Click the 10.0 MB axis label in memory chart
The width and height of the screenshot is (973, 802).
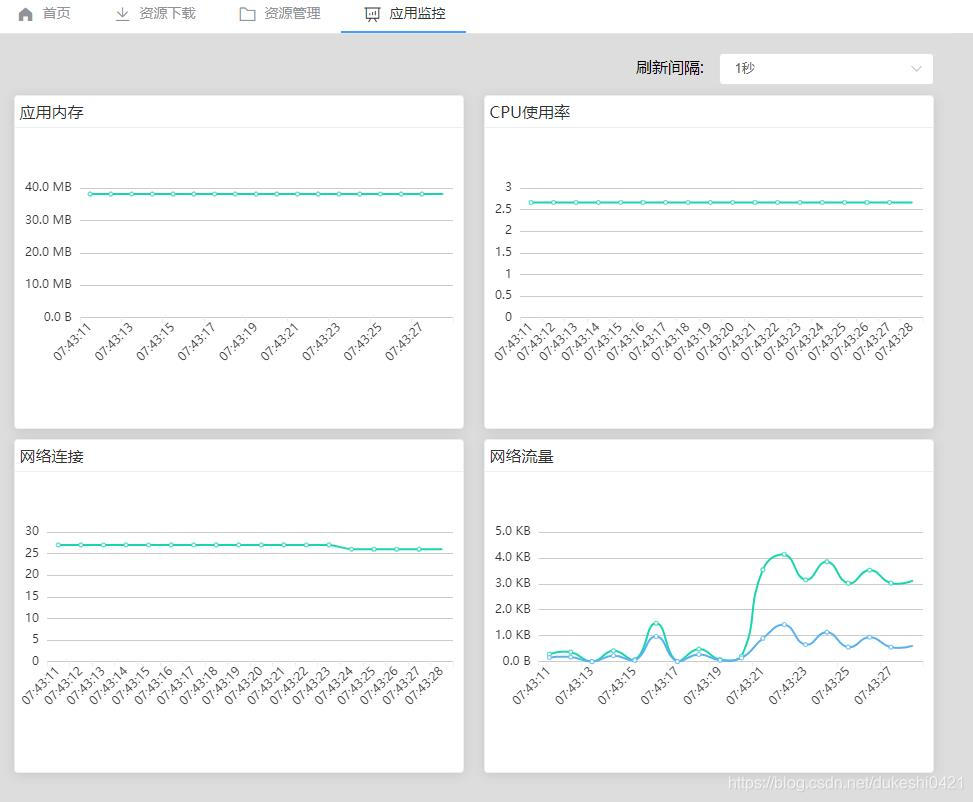pyautogui.click(x=48, y=284)
